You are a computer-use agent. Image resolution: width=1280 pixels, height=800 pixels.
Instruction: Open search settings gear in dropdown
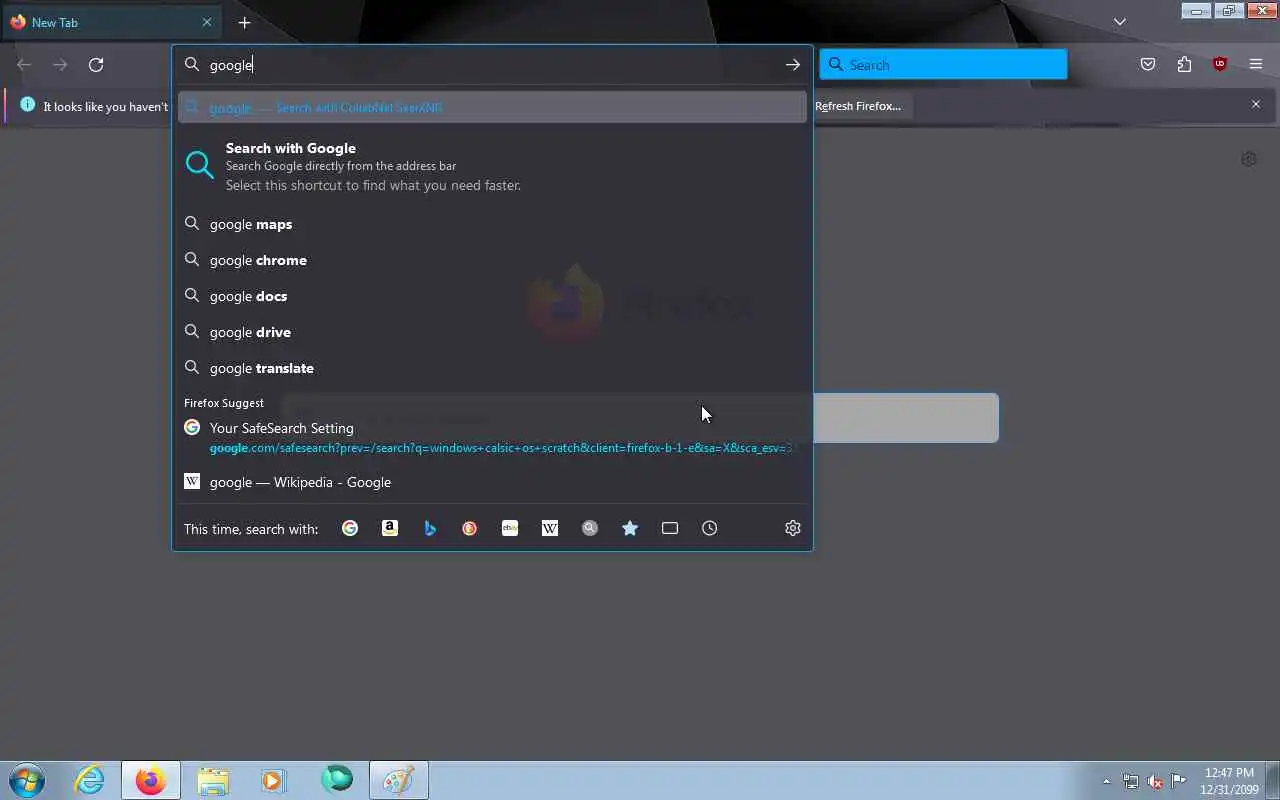(x=793, y=528)
